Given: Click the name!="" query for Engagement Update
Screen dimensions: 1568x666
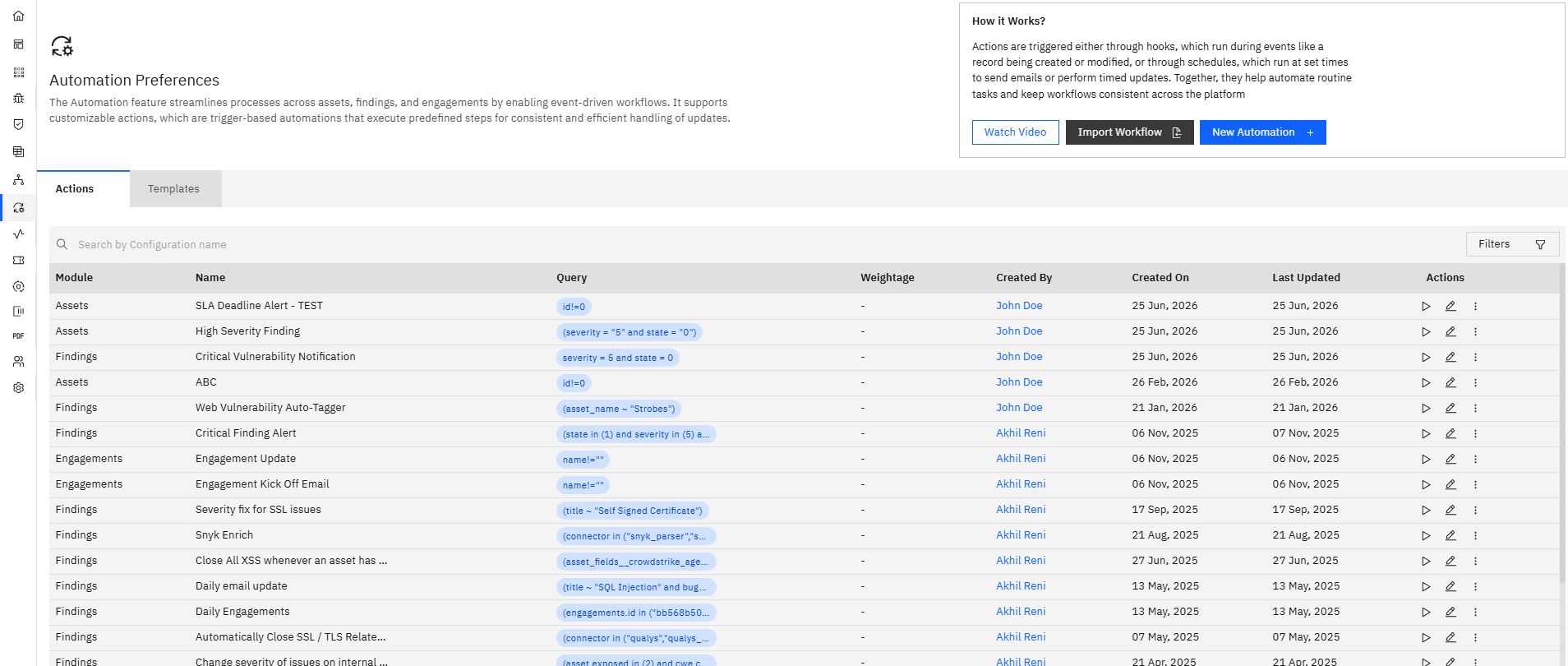Looking at the screenshot, I should (583, 460).
